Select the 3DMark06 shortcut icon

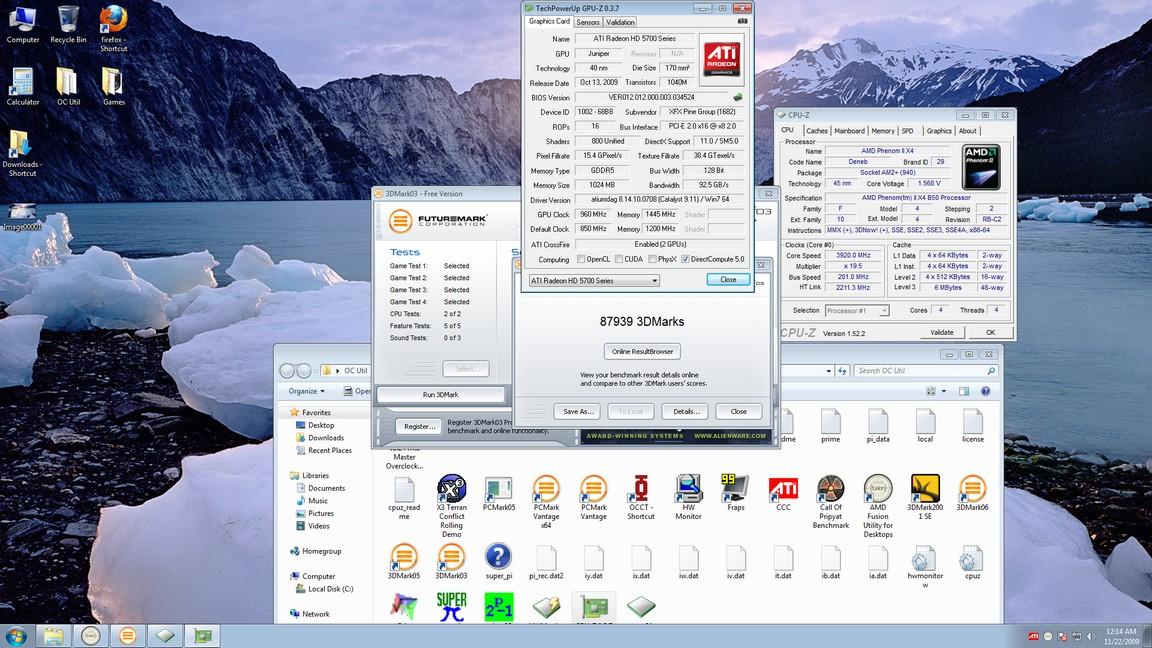pyautogui.click(x=972, y=493)
